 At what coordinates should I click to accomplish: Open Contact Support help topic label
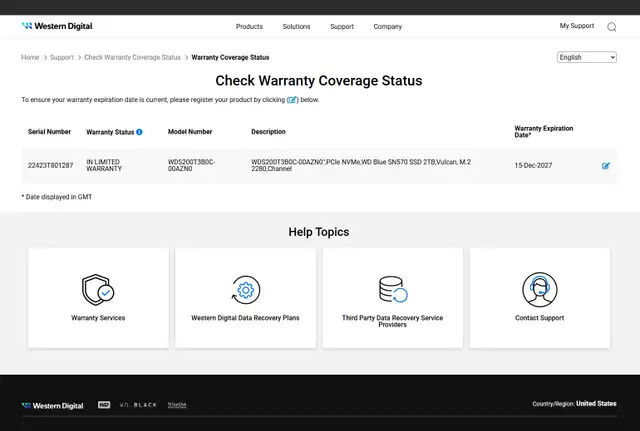click(540, 318)
